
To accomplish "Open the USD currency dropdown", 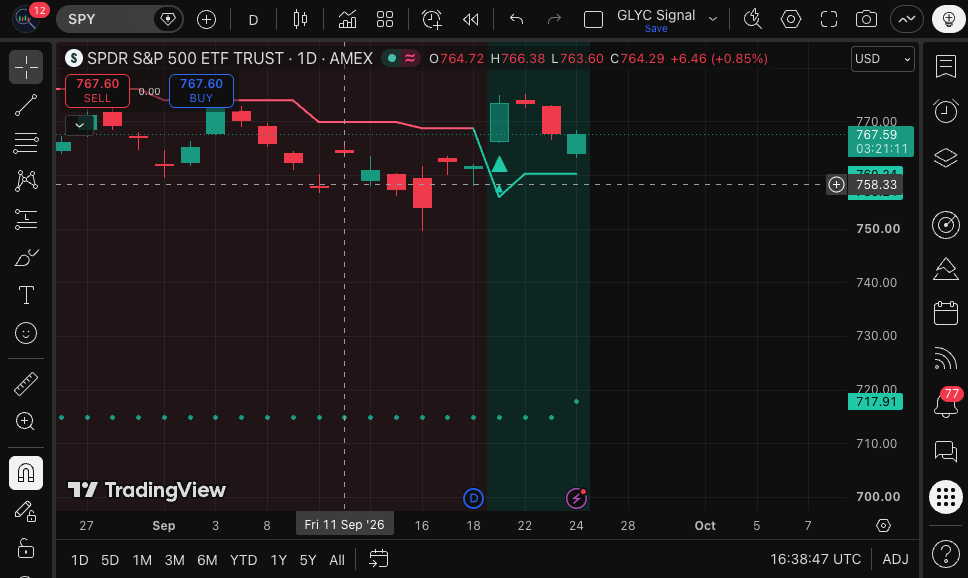I will tap(883, 59).
